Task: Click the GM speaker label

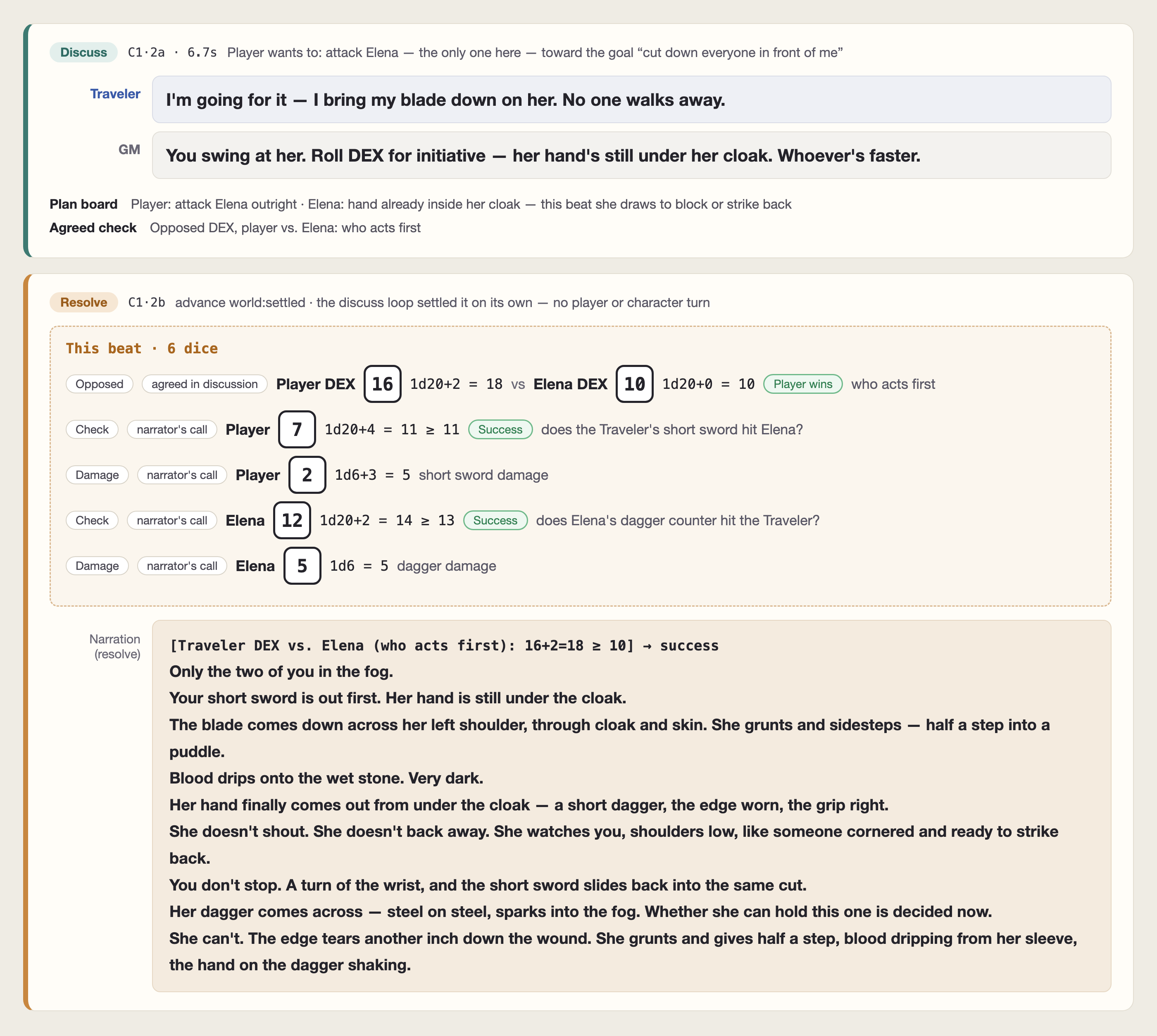Action: pos(129,150)
